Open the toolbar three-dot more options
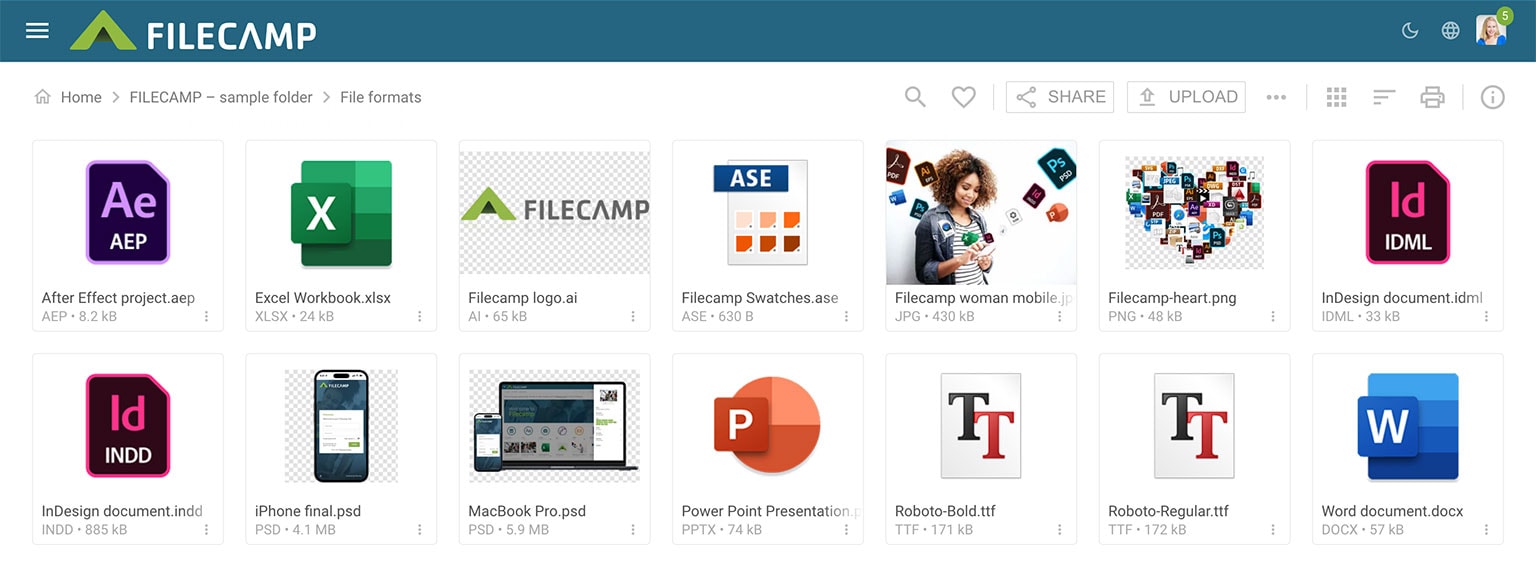The width and height of the screenshot is (1536, 573). pos(1276,97)
